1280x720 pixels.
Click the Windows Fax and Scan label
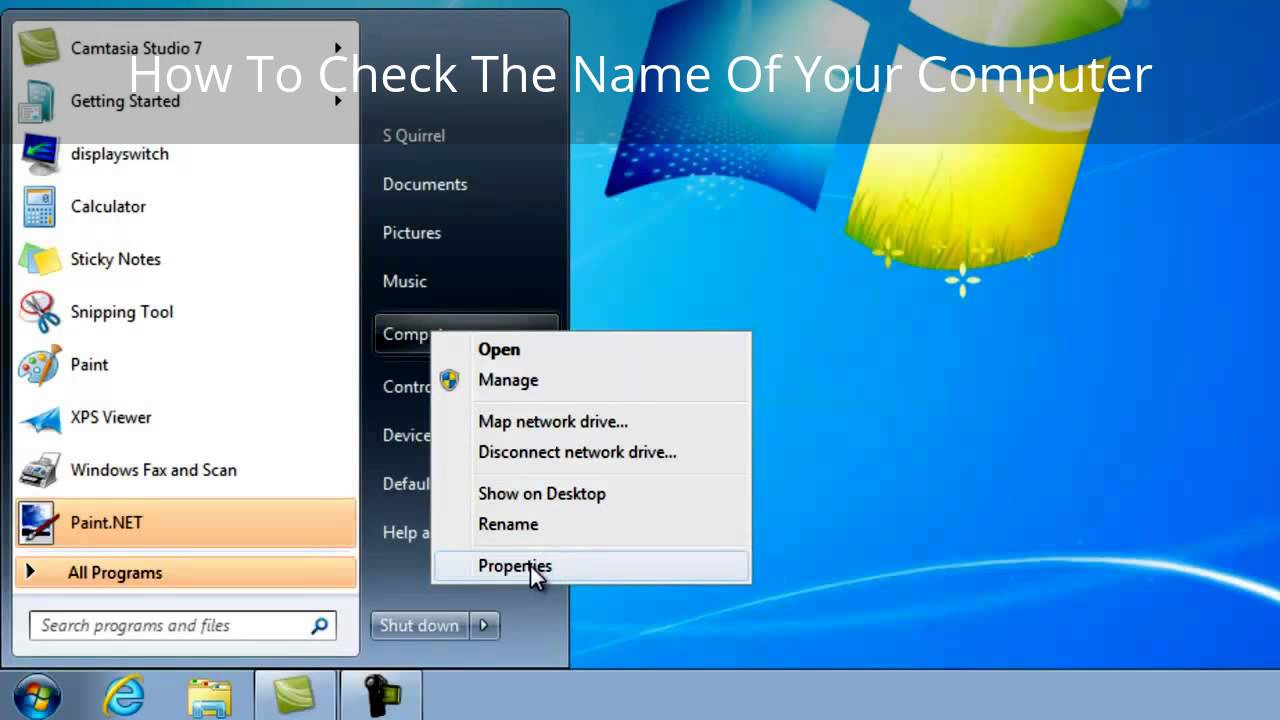click(x=154, y=470)
